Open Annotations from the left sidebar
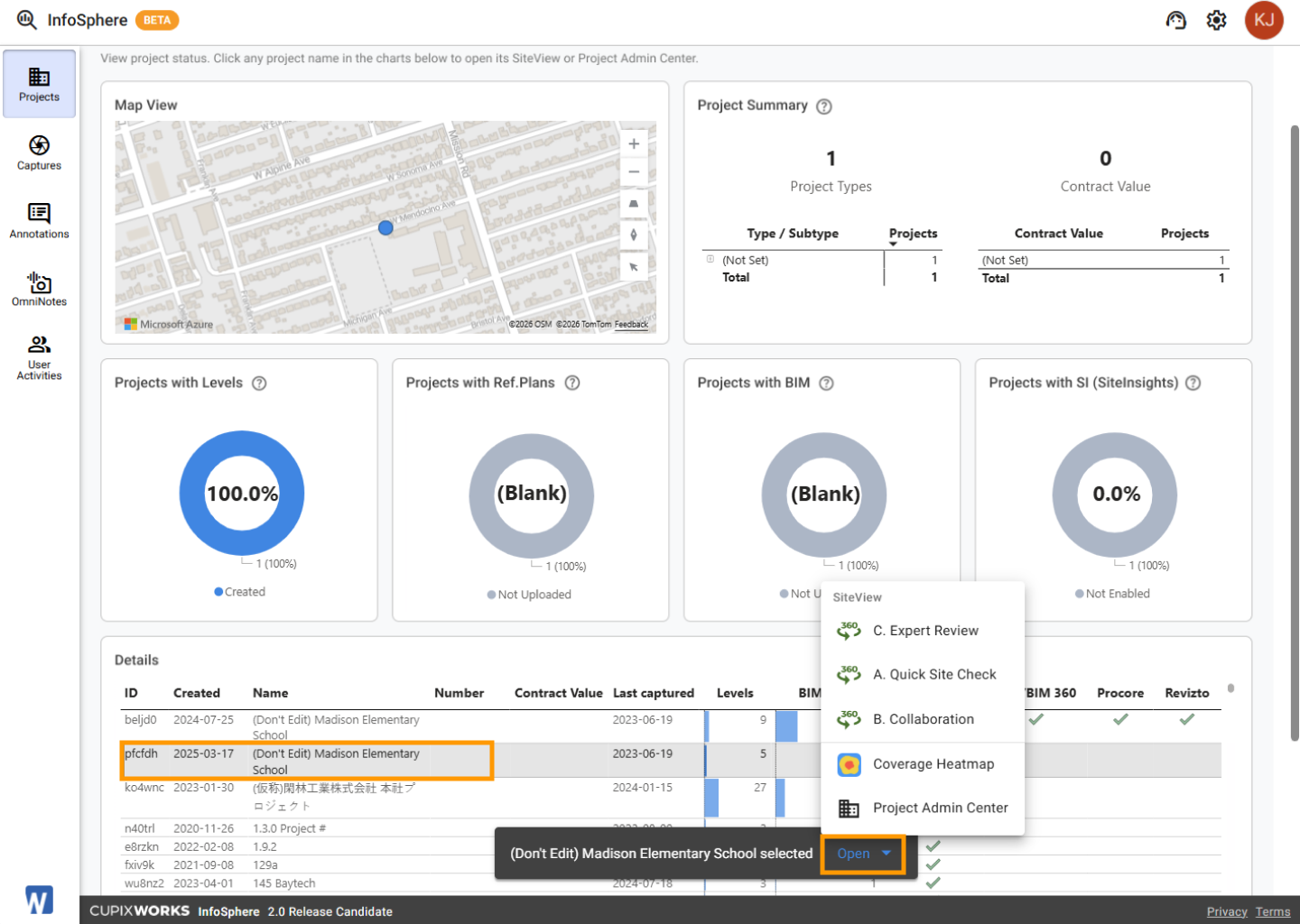1300x924 pixels. pos(39,221)
